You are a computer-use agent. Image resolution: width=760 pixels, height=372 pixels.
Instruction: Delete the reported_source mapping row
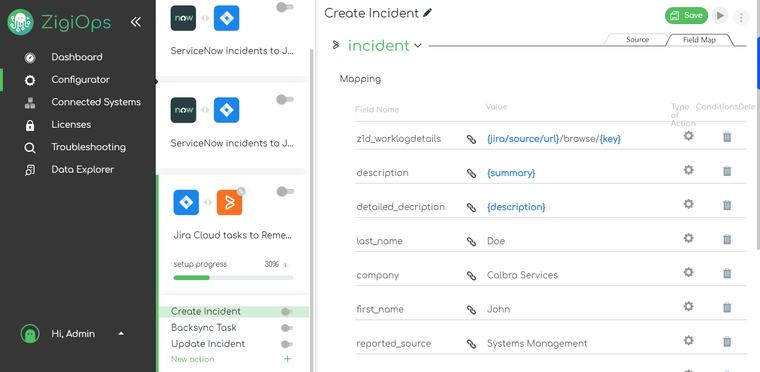pos(727,342)
